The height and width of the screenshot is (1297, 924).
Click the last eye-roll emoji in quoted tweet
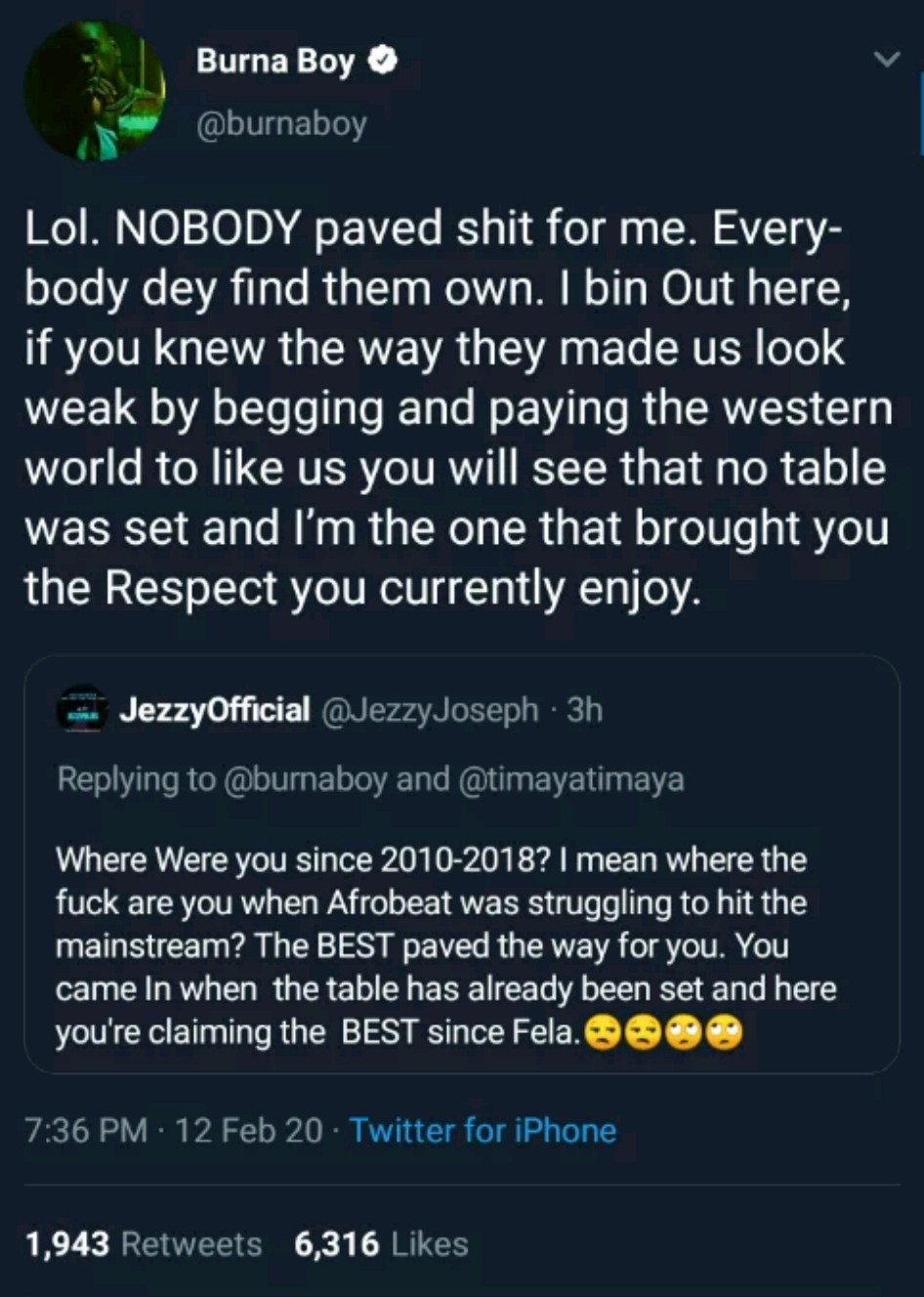(726, 1033)
